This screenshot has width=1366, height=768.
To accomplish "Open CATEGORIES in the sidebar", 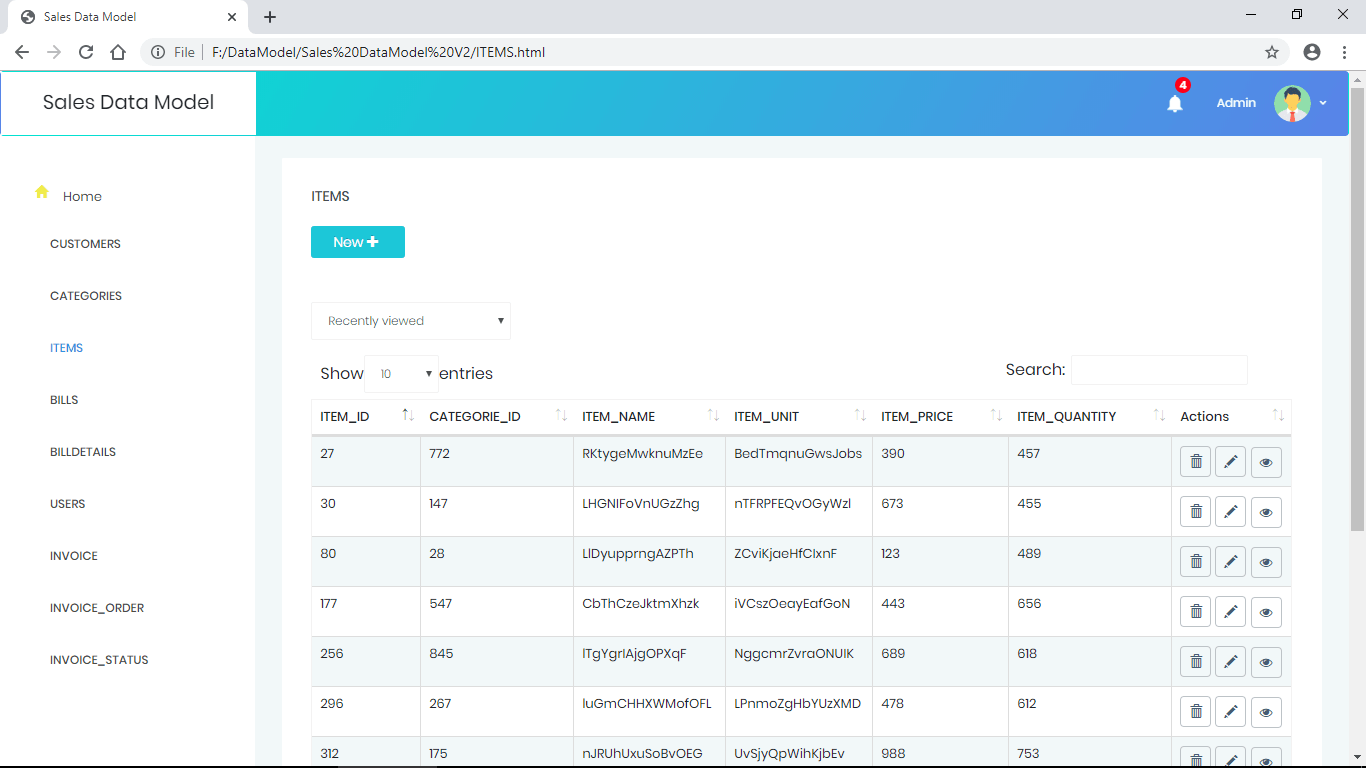I will pyautogui.click(x=86, y=296).
